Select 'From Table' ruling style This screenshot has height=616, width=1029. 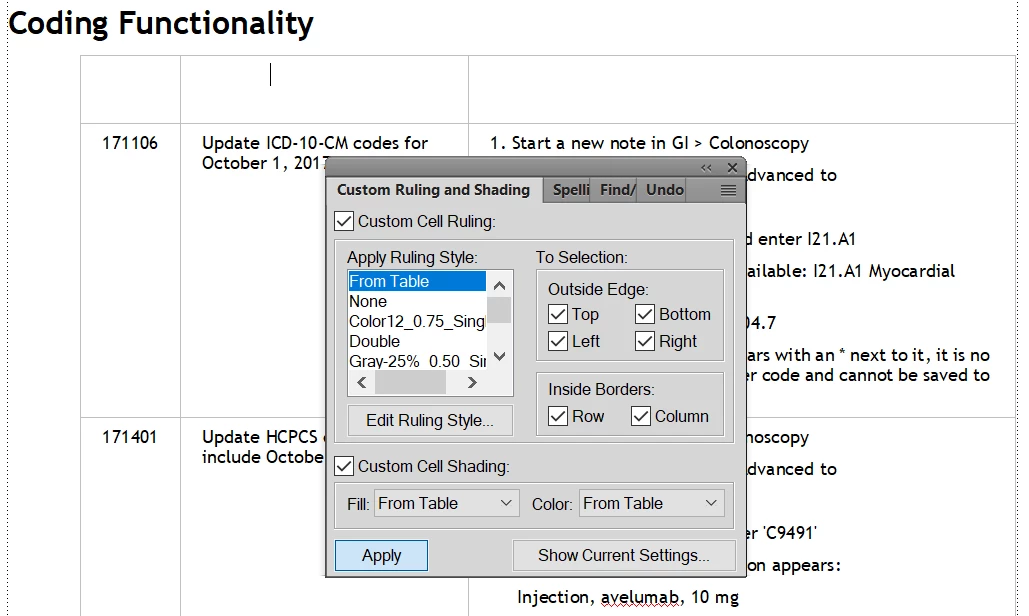(417, 281)
